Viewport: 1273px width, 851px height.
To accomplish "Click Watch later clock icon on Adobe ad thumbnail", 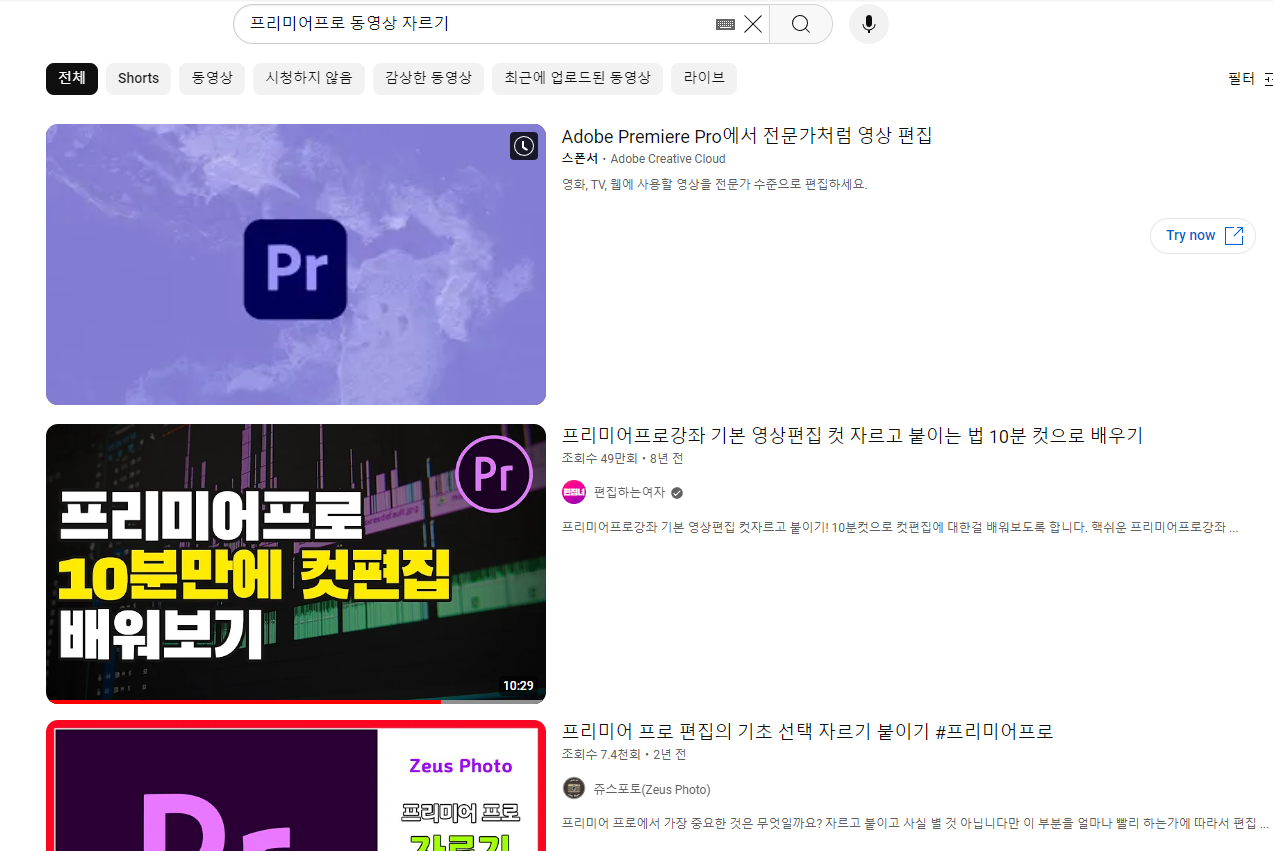I will 524,146.
